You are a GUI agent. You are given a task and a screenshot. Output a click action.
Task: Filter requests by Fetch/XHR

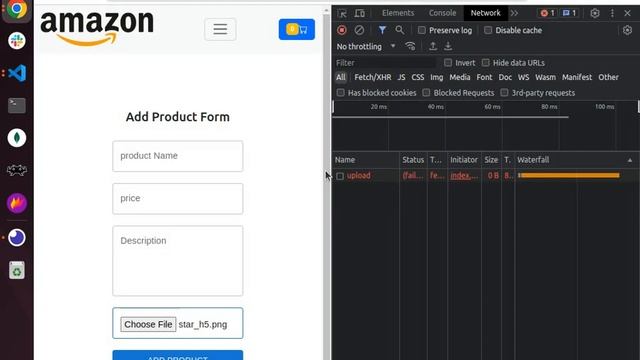click(373, 77)
